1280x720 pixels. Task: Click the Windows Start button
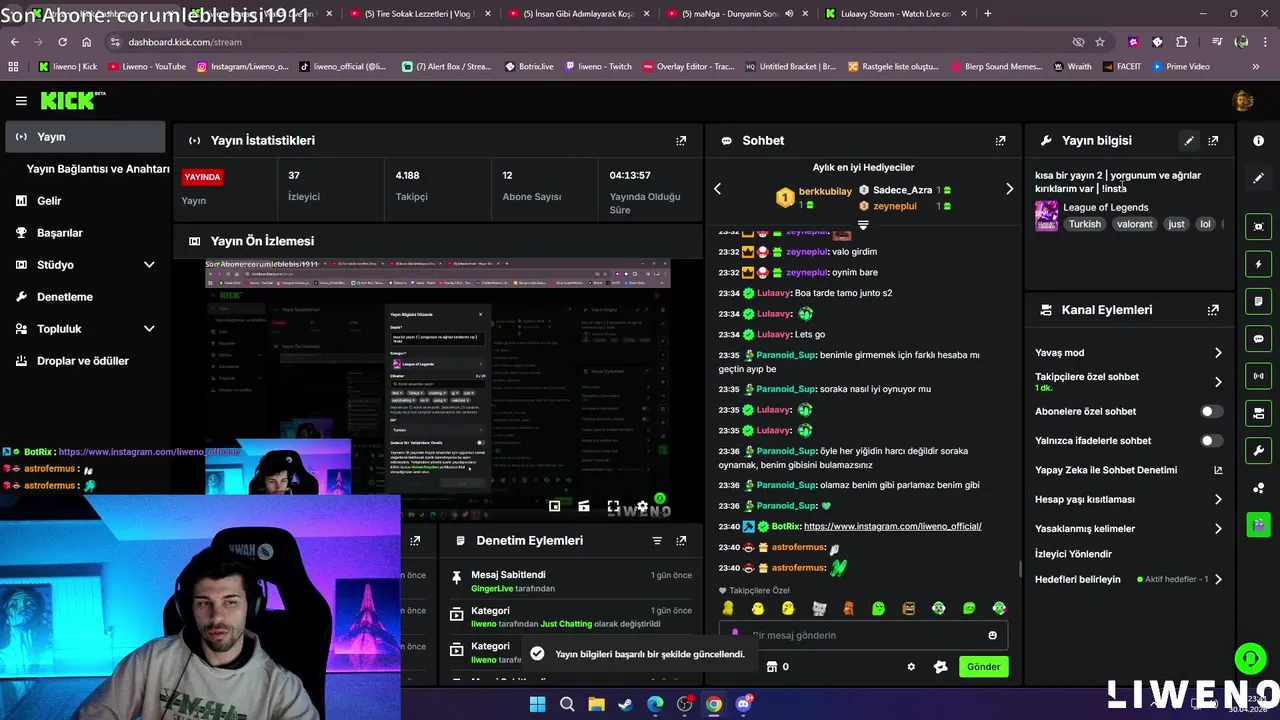pyautogui.click(x=537, y=704)
